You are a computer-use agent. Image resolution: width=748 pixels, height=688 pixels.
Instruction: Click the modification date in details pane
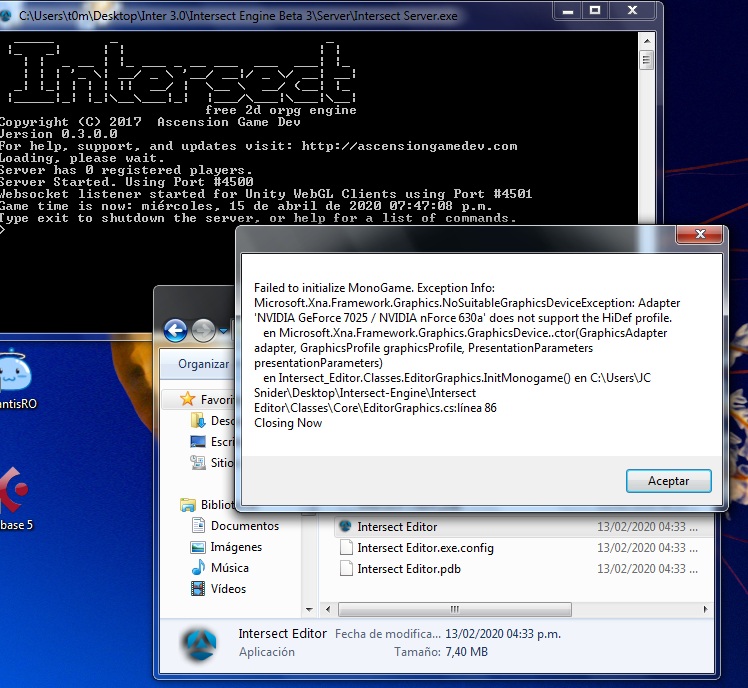coord(503,634)
